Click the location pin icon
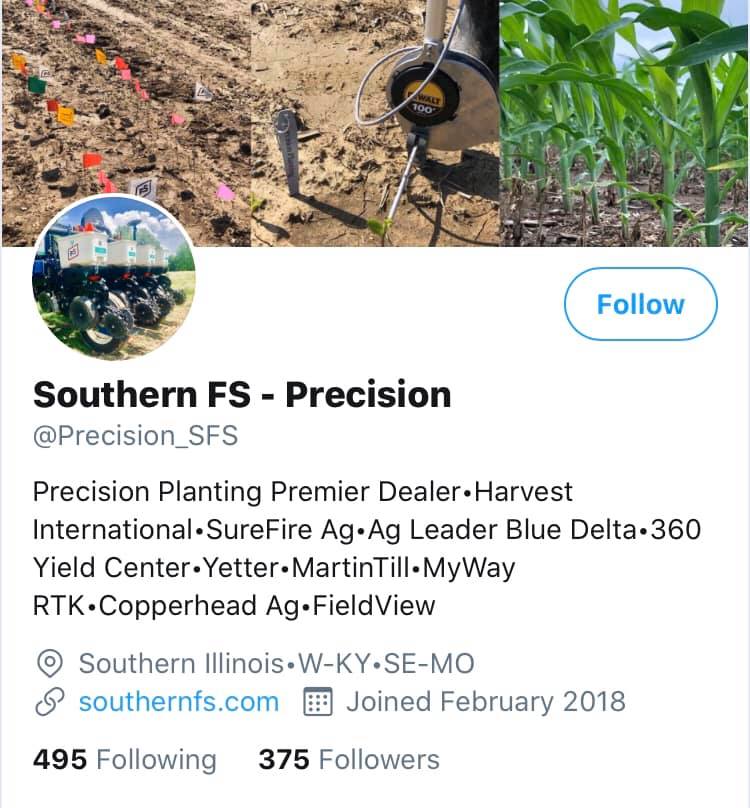 (x=50, y=663)
